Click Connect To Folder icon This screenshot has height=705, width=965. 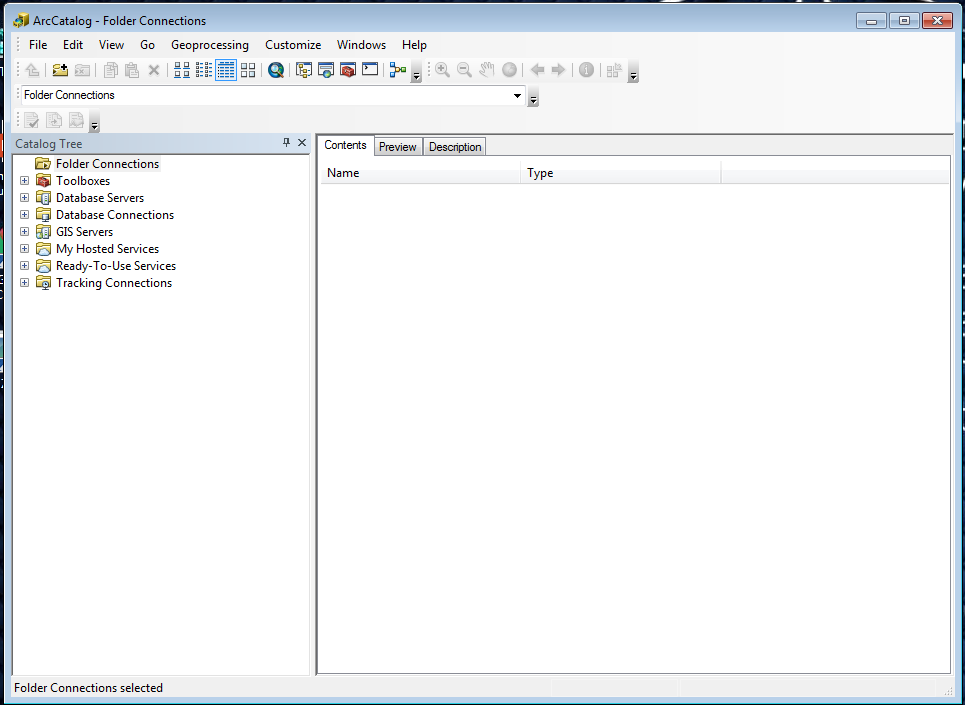pos(60,70)
